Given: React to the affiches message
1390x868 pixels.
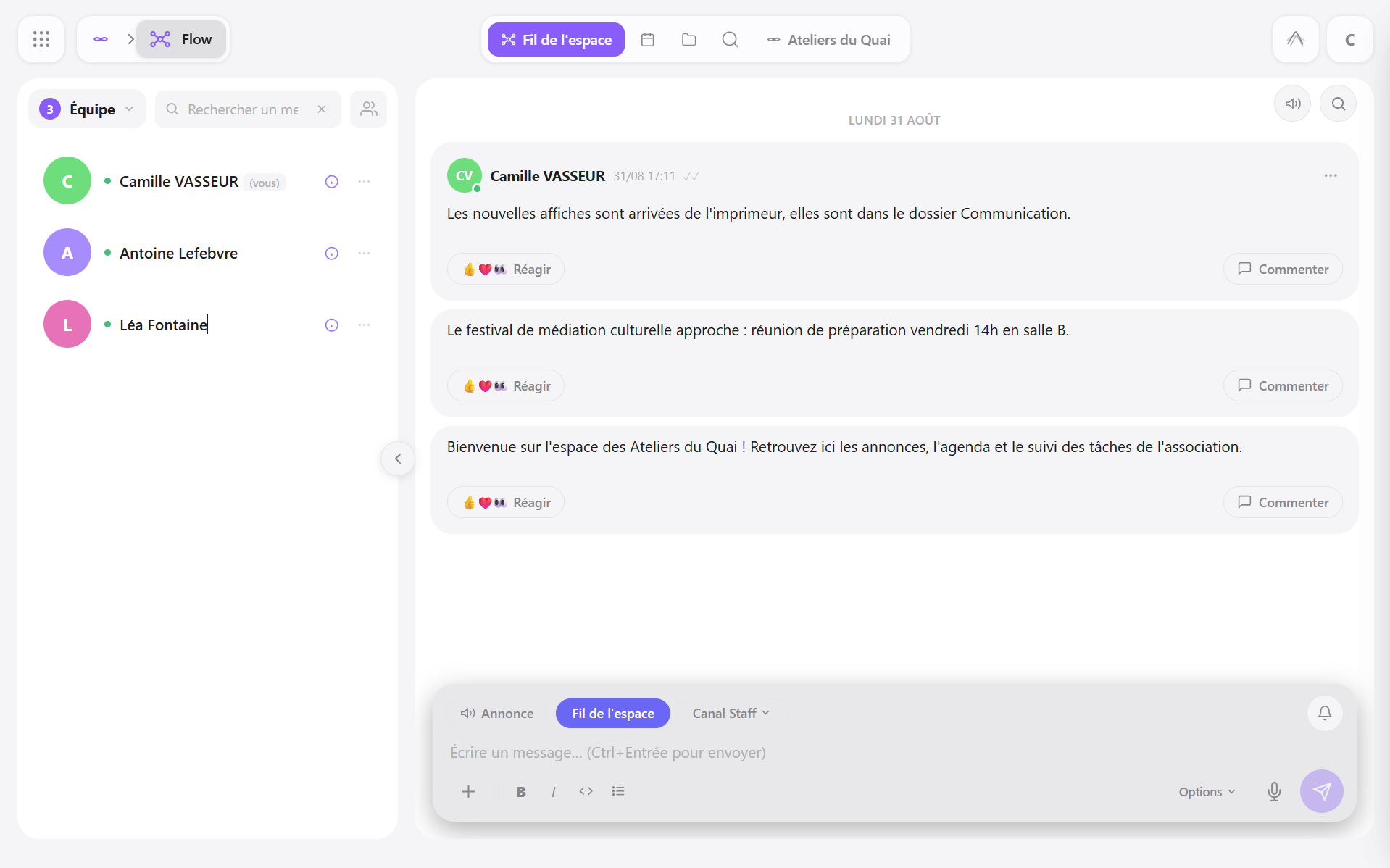Looking at the screenshot, I should click(x=506, y=269).
